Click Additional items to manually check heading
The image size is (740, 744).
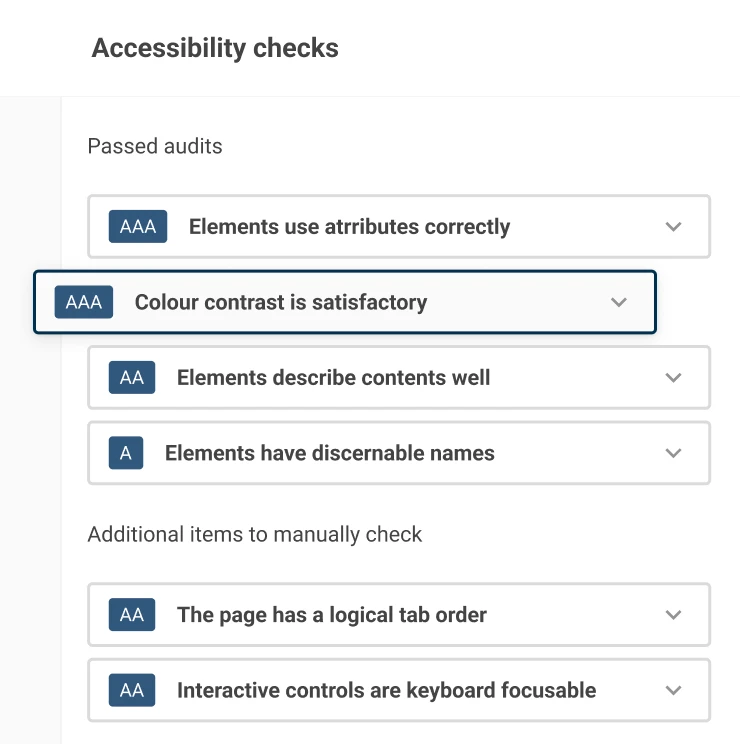(255, 534)
